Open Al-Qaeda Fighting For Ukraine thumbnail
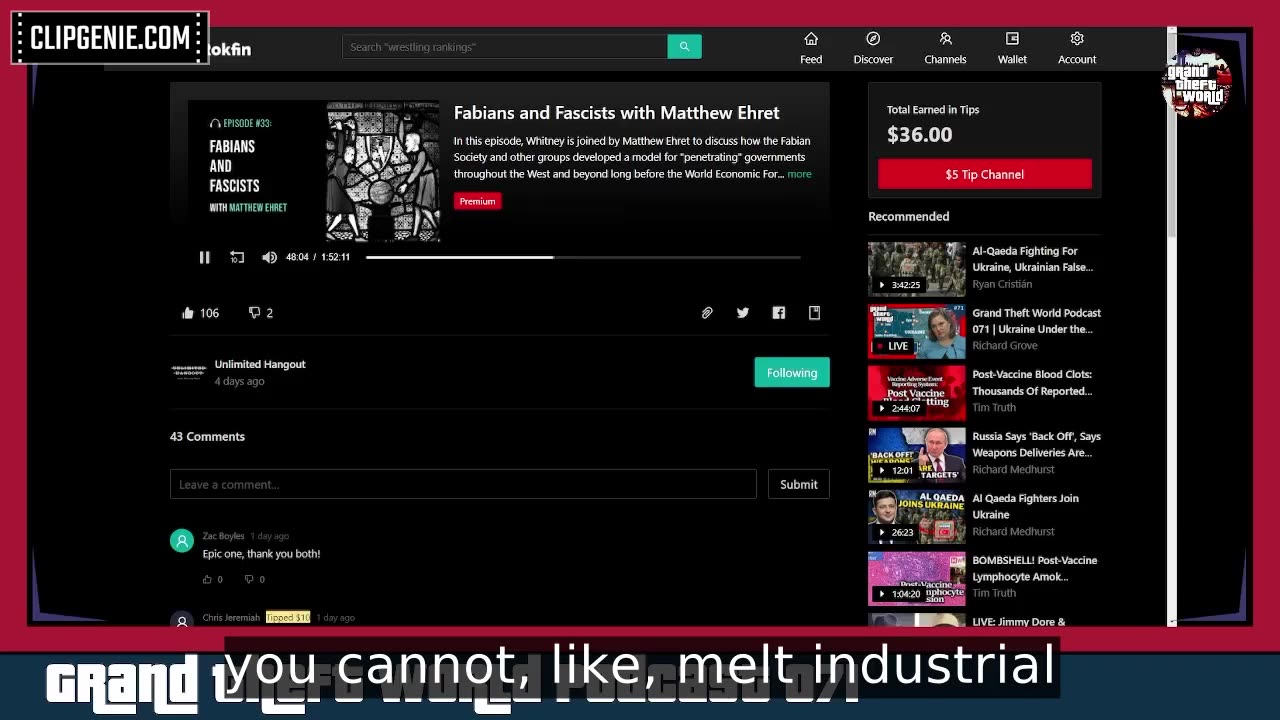The image size is (1280, 720). [x=917, y=268]
